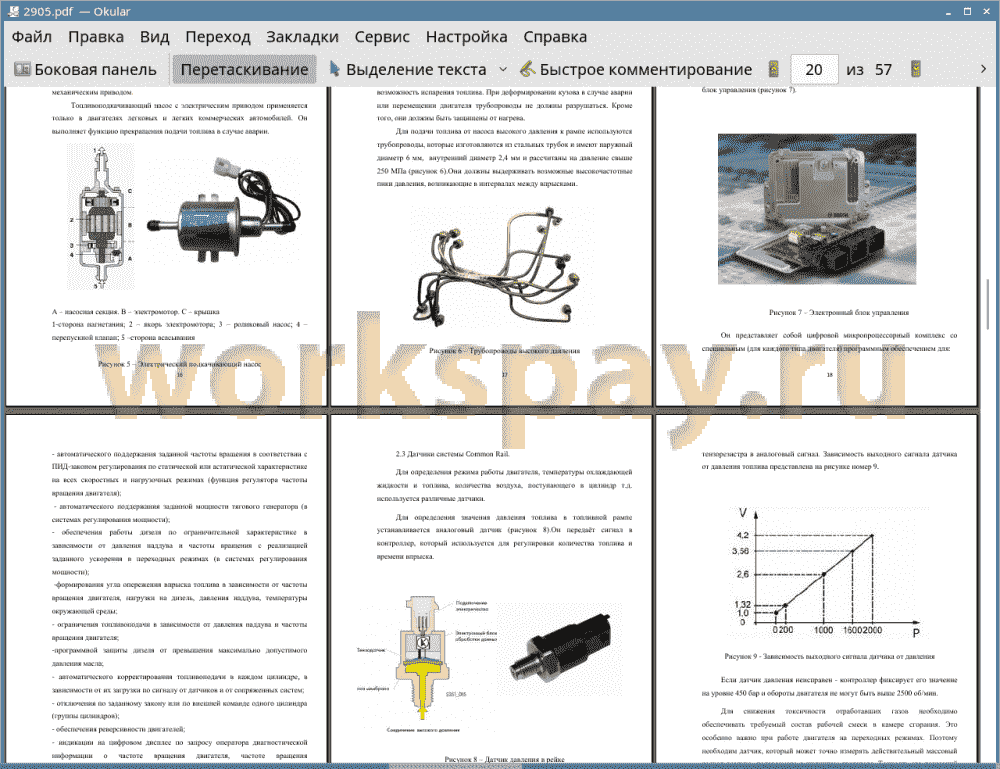
Task: Open the Справка menu
Action: tap(555, 37)
